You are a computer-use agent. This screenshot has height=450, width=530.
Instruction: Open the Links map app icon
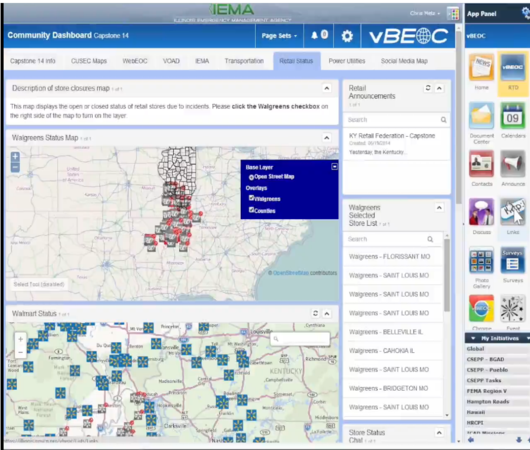[x=513, y=212]
